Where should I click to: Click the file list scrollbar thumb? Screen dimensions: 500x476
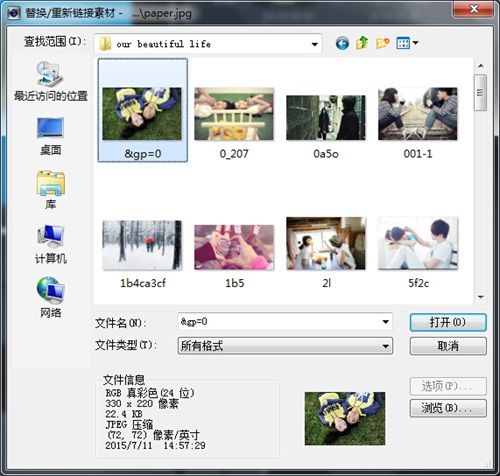(x=480, y=93)
